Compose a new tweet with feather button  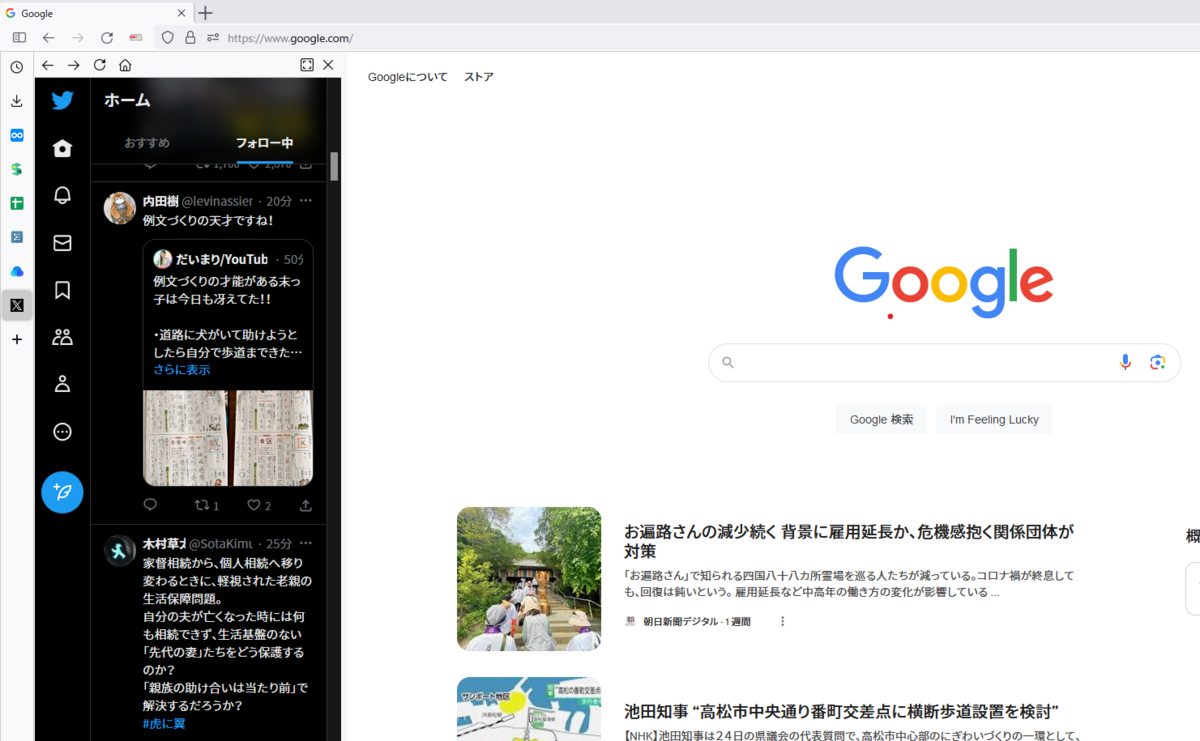click(62, 492)
